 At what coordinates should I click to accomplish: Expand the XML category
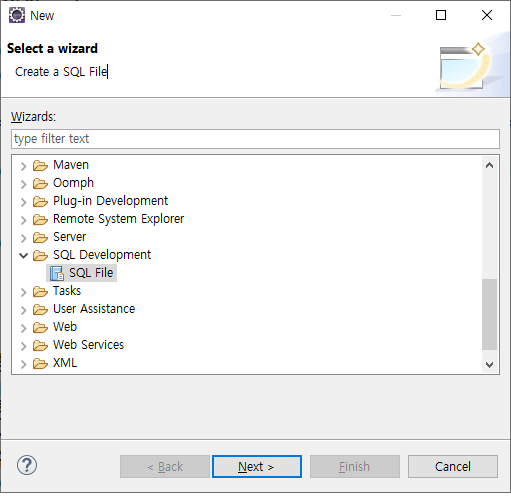click(x=23, y=364)
